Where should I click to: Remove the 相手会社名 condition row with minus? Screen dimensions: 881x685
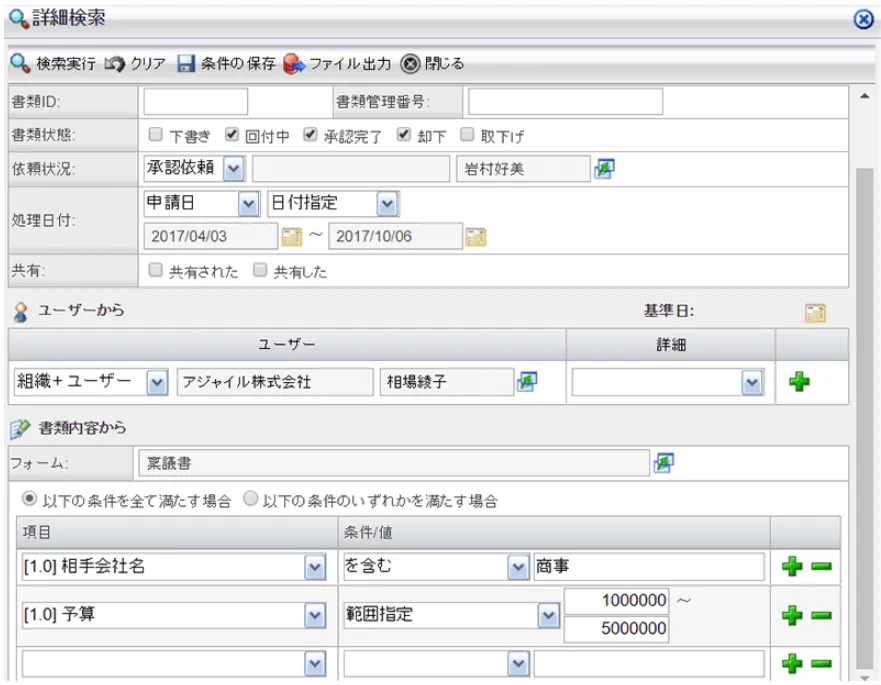tap(821, 566)
